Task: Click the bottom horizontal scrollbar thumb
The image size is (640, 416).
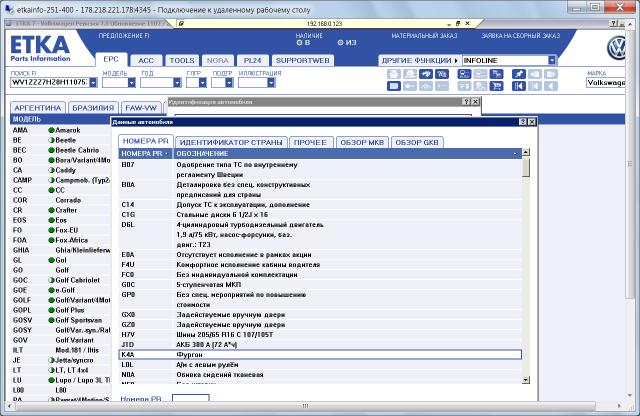Action: tap(305, 406)
